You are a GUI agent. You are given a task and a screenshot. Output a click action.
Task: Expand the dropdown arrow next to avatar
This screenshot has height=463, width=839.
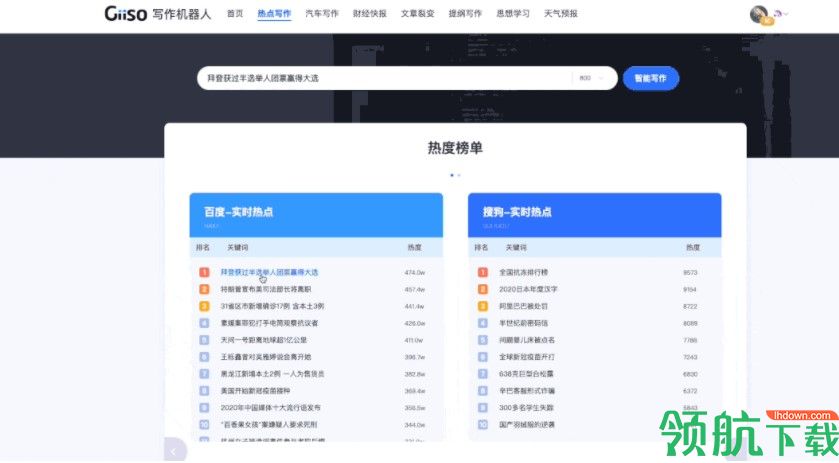785,14
